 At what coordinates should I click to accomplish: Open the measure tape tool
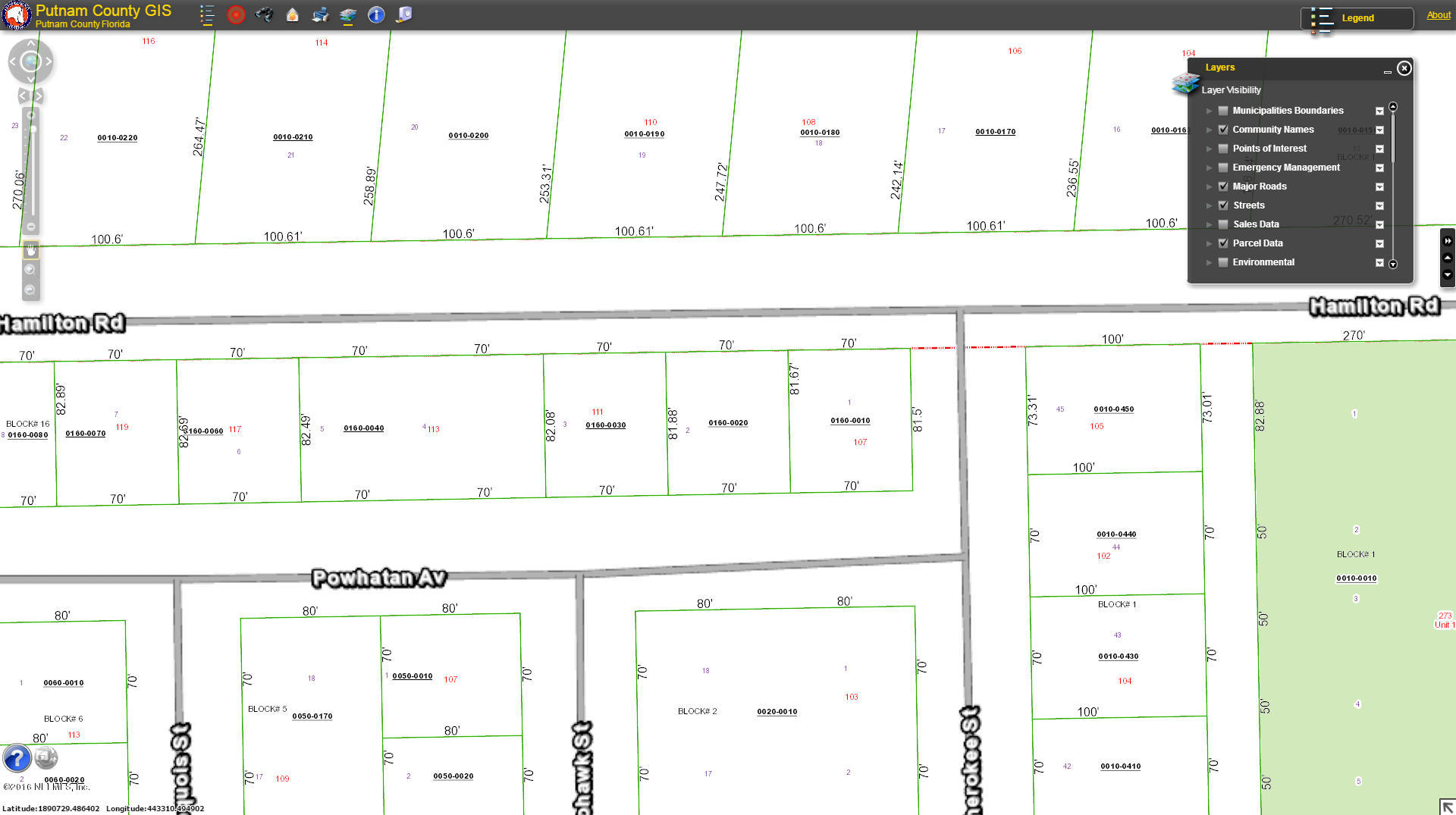pos(404,14)
